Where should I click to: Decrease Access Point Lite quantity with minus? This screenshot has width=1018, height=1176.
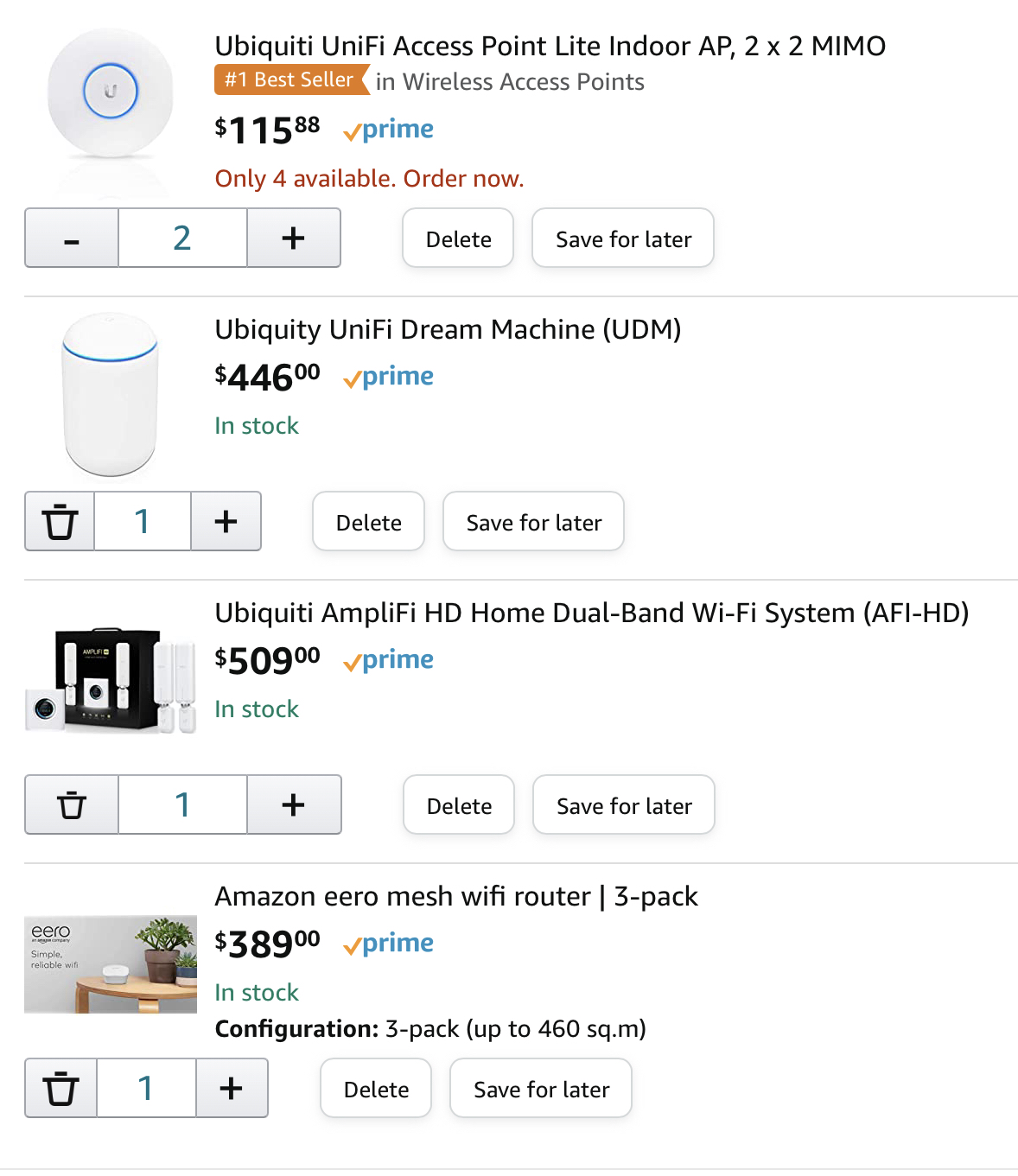coord(72,238)
